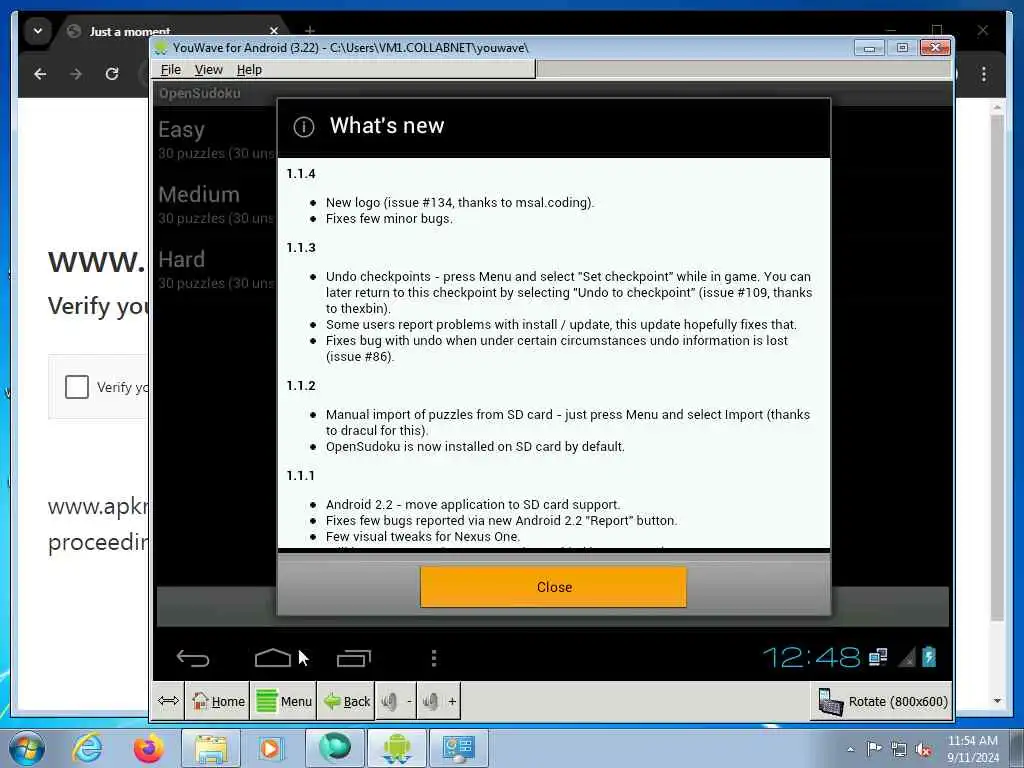
Task: Tap the Android recent apps icon
Action: click(353, 658)
